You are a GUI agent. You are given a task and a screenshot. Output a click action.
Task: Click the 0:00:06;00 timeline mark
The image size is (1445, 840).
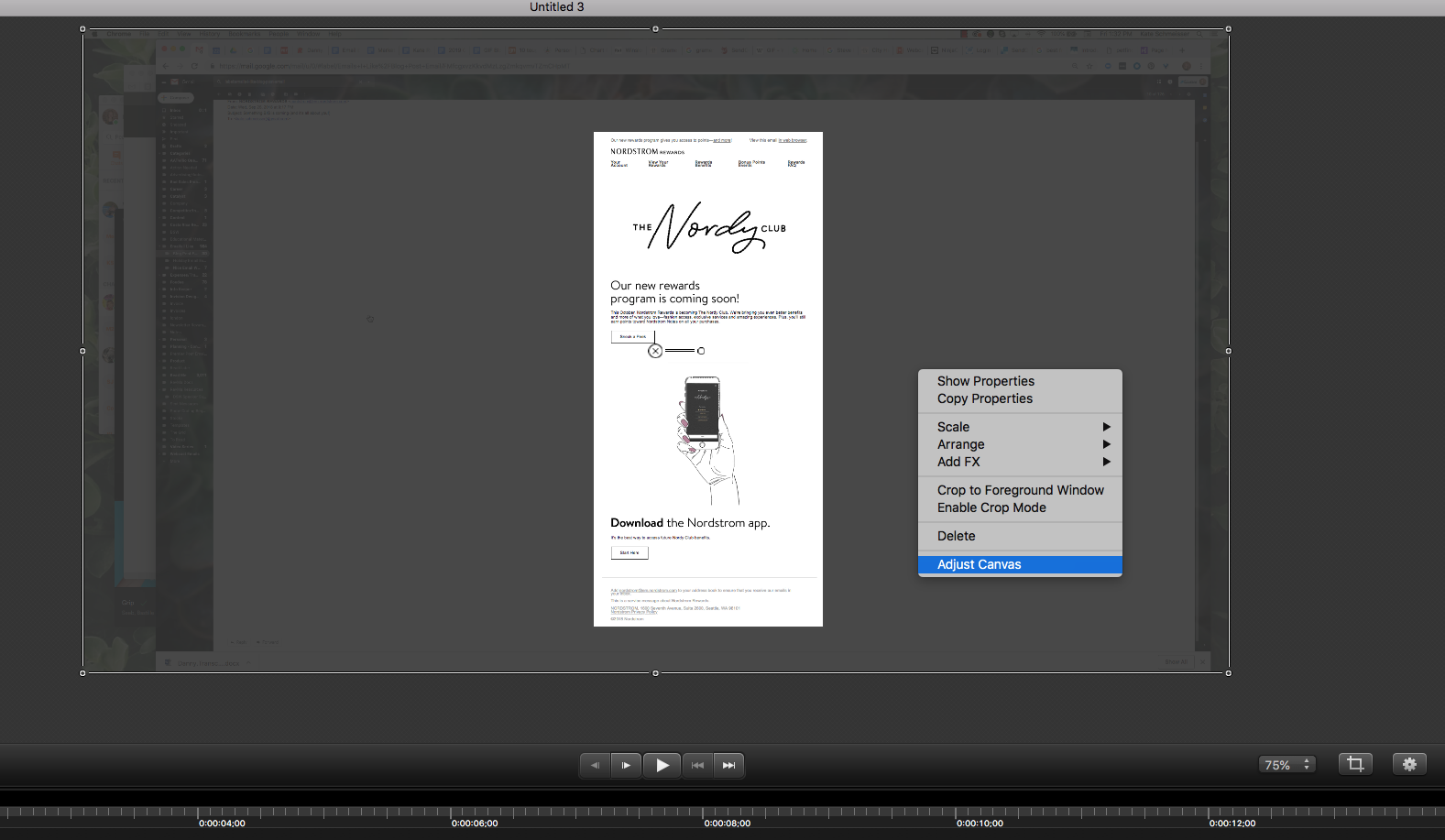[475, 824]
